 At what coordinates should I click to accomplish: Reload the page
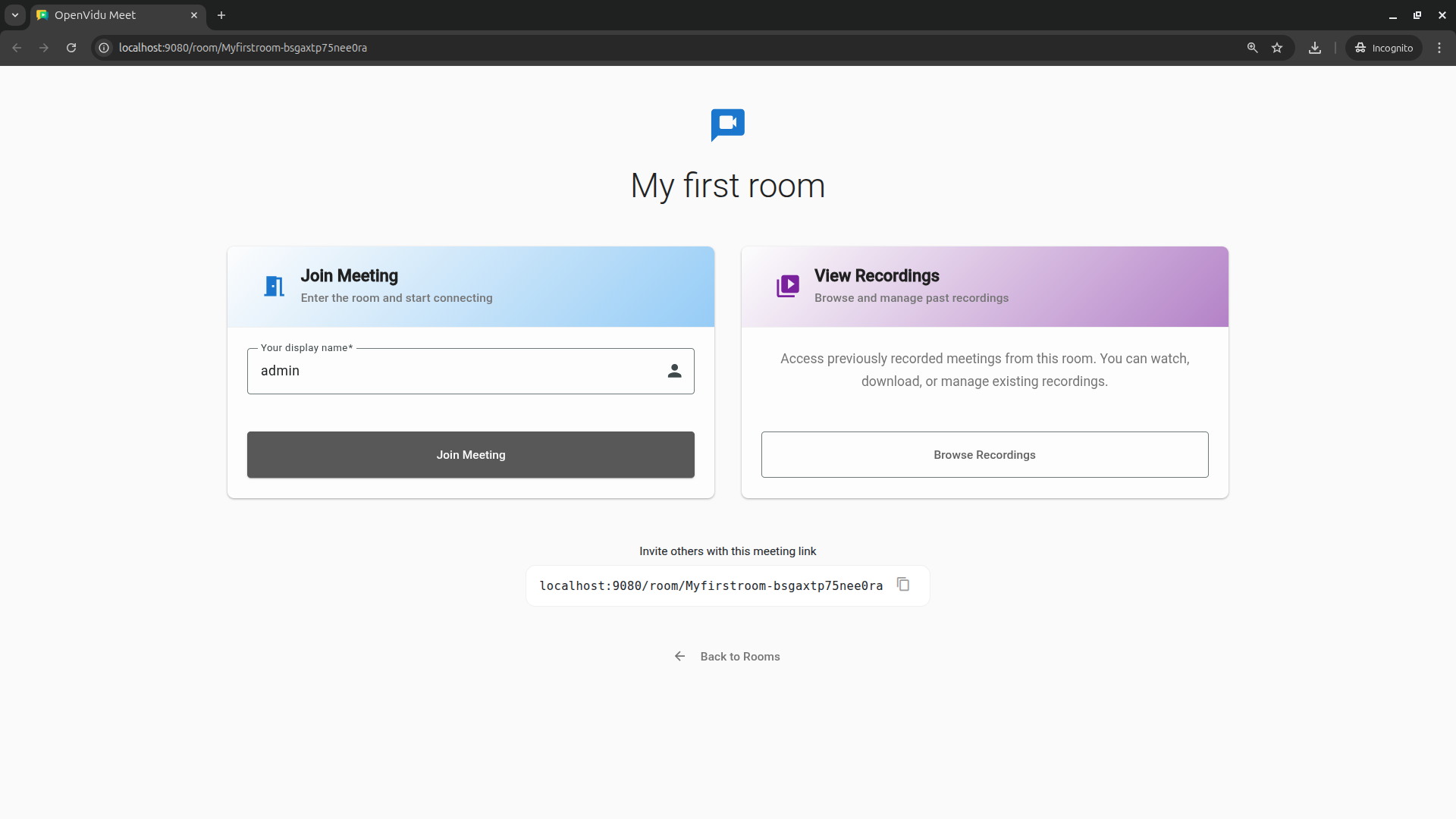[x=71, y=48]
